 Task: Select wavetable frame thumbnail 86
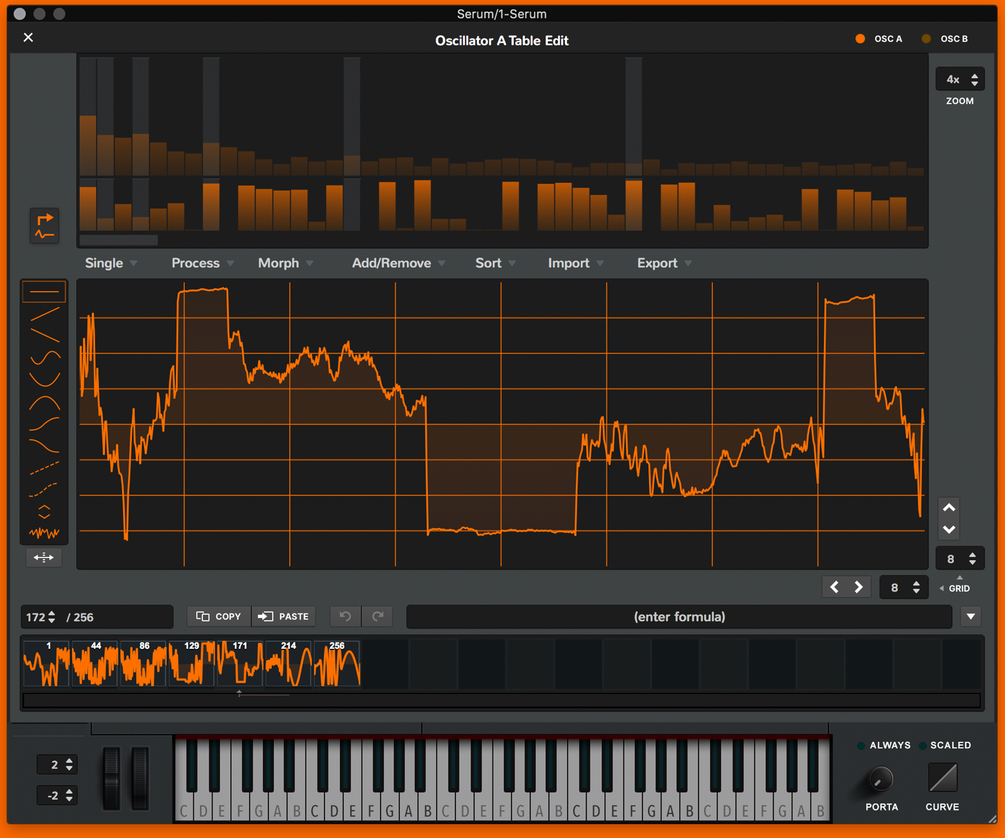tap(143, 664)
